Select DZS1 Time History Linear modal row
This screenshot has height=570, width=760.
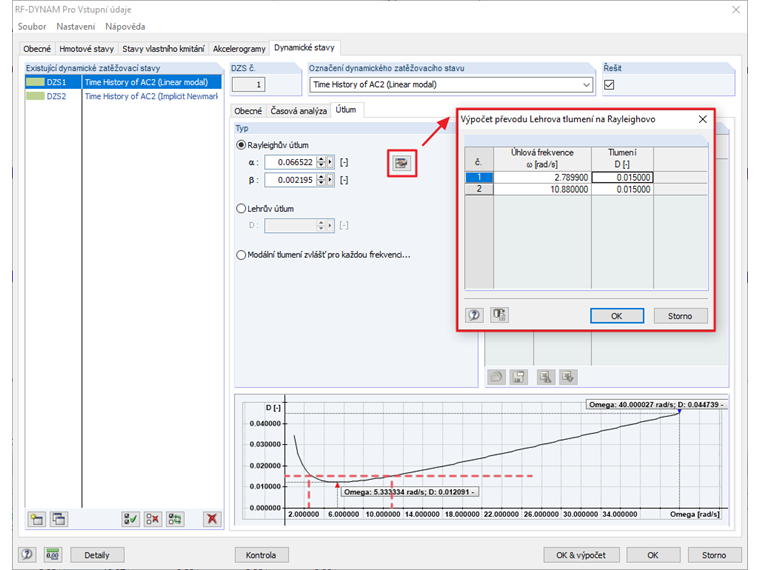(123, 82)
